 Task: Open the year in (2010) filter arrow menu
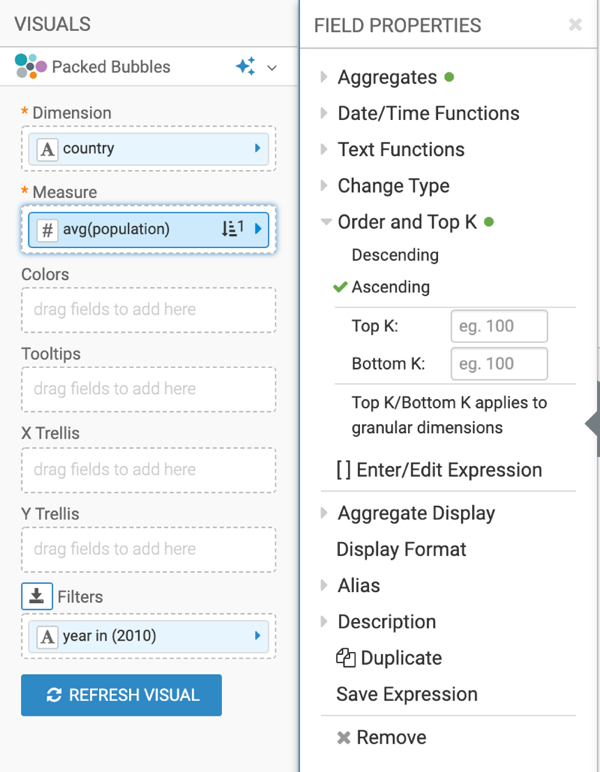click(258, 636)
